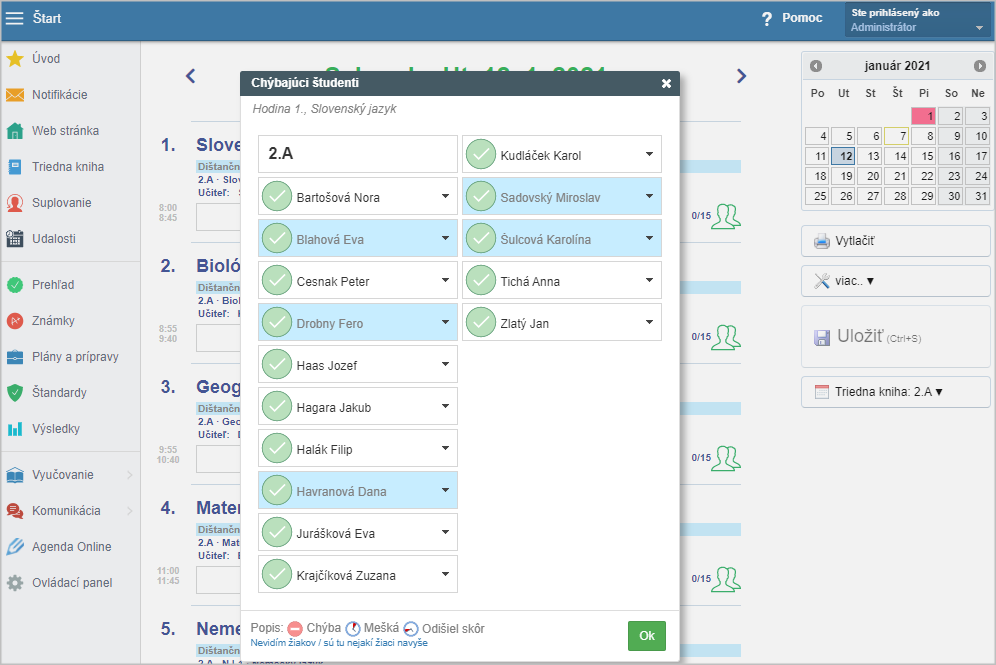The image size is (996, 665).
Task: Select the 2.A class header cell
Action: [358, 154]
